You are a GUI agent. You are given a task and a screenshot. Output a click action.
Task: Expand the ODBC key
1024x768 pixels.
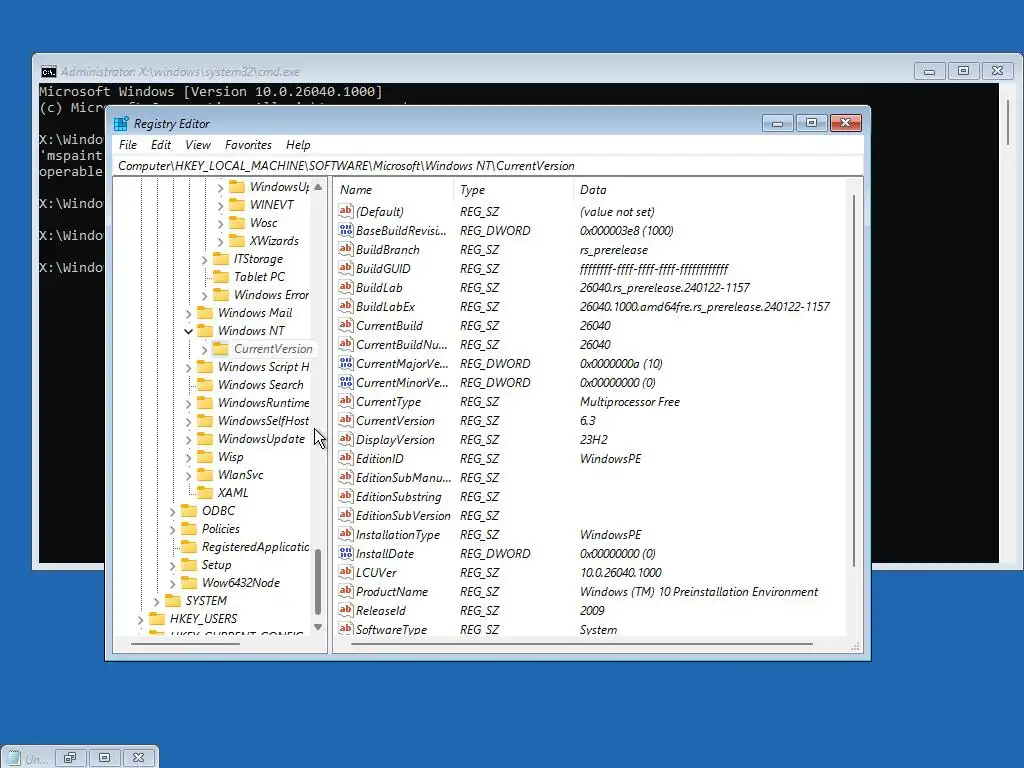click(172, 511)
